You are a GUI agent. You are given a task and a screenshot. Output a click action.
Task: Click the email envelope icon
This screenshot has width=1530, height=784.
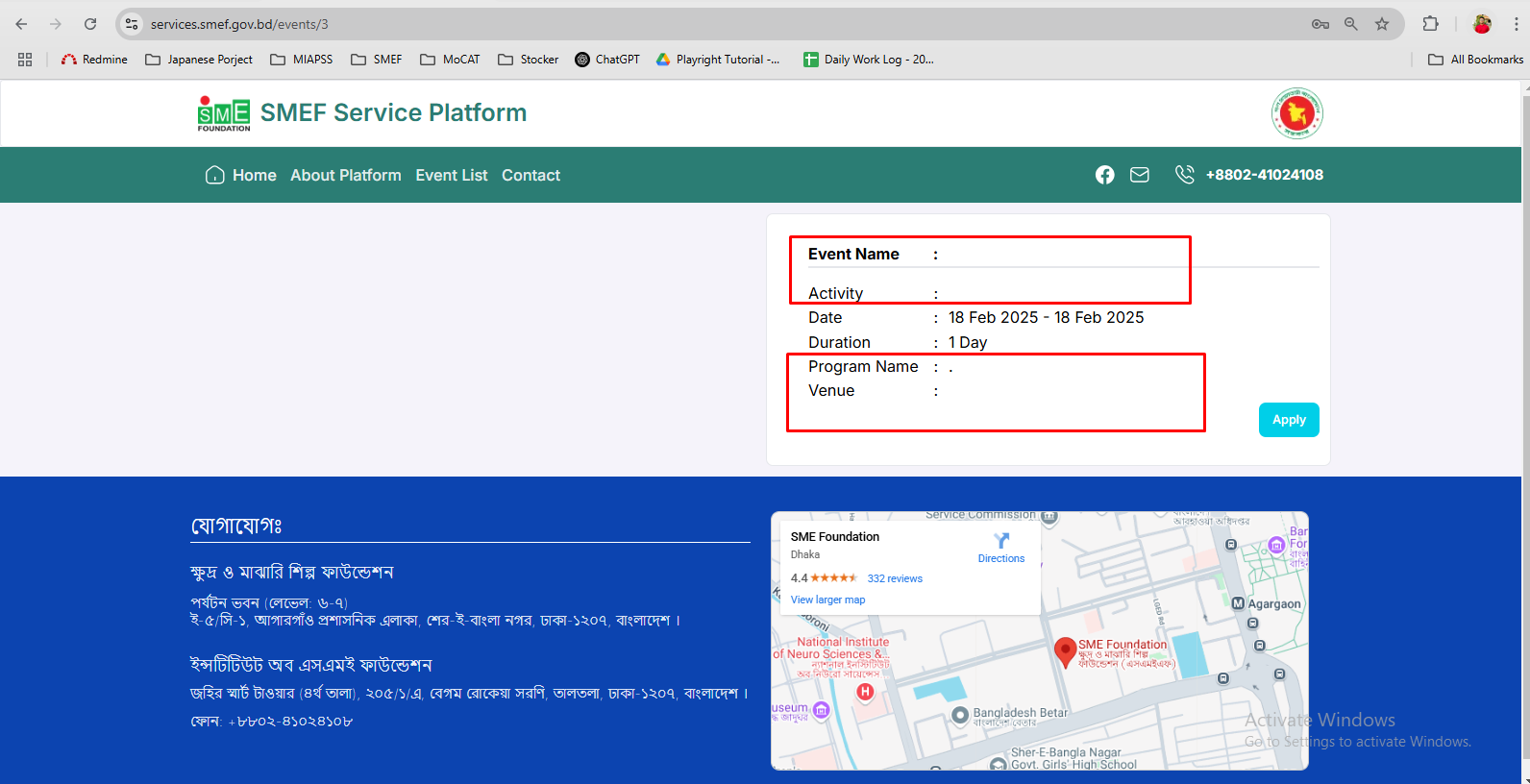click(x=1140, y=175)
